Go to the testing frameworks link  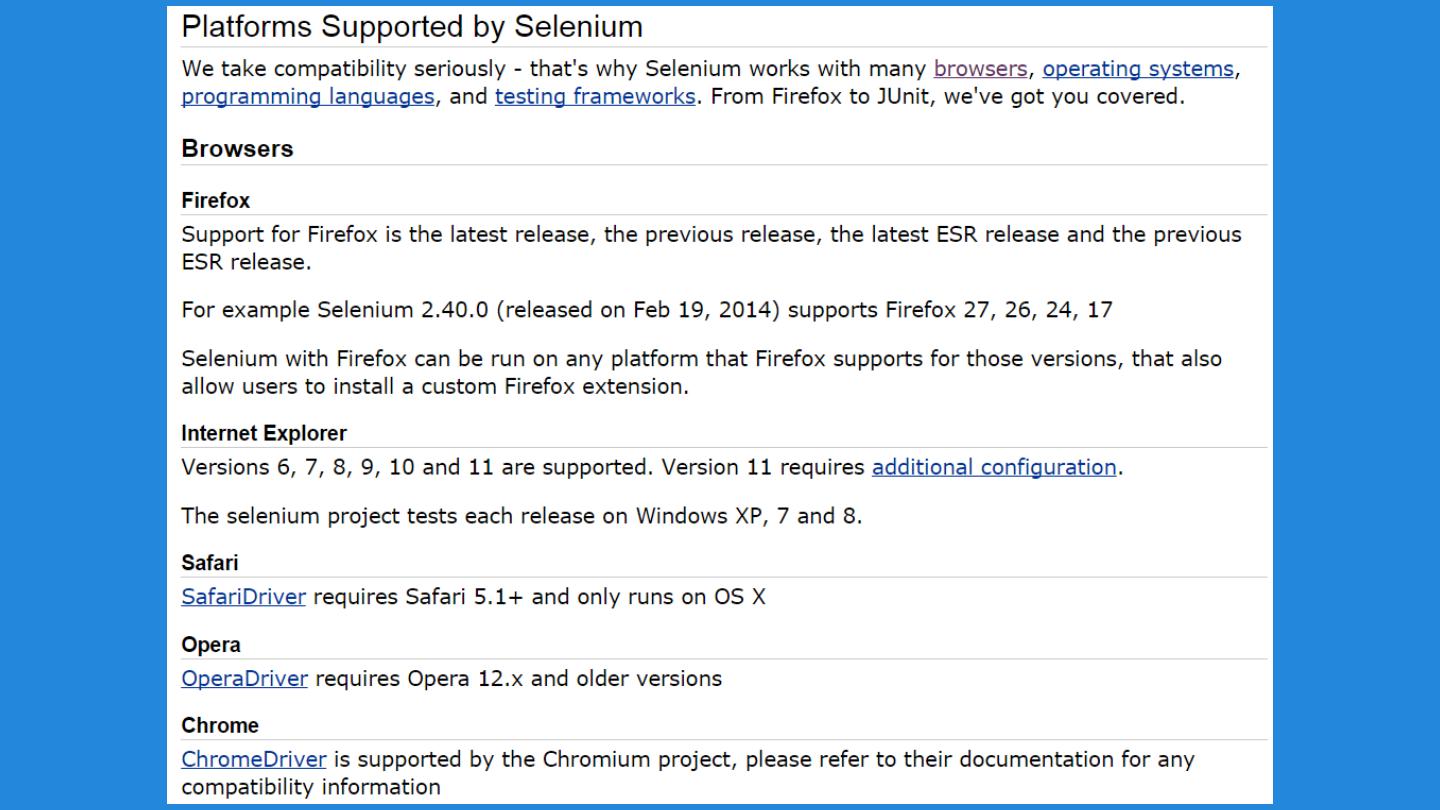(595, 97)
